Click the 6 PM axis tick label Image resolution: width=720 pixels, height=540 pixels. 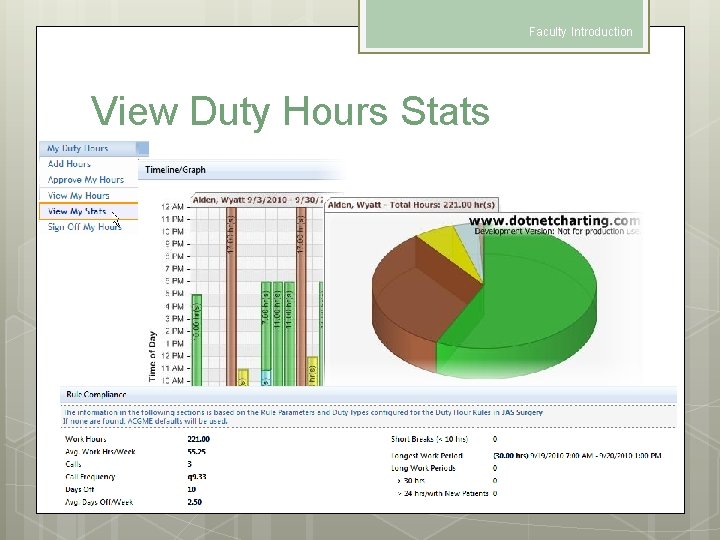point(174,281)
